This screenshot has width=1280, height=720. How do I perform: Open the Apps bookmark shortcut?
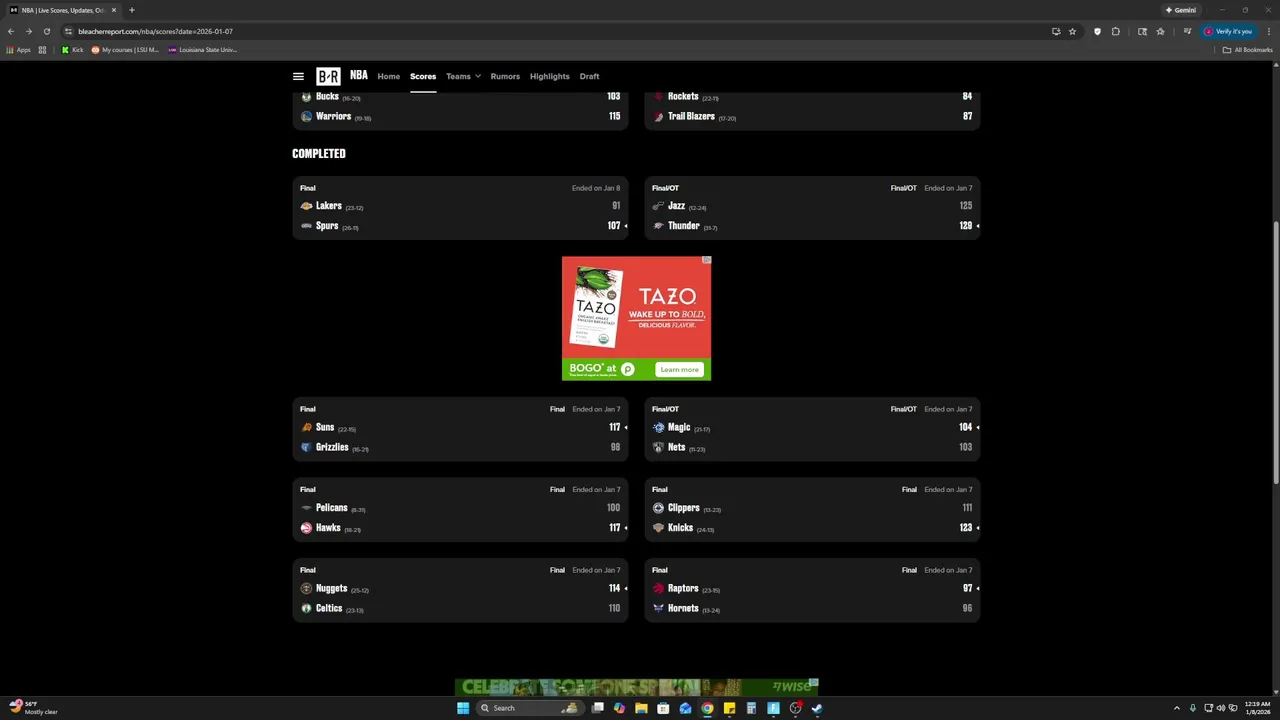click(x=18, y=50)
